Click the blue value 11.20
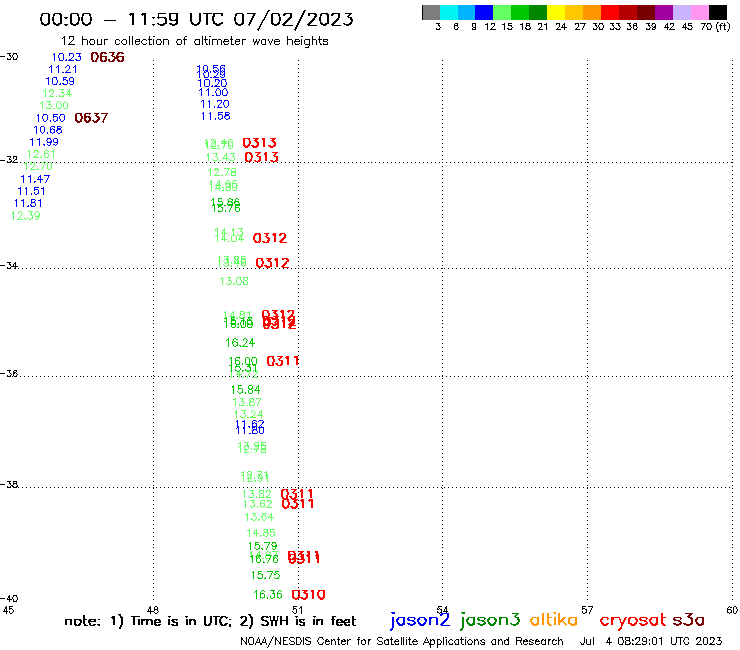 tap(215, 104)
